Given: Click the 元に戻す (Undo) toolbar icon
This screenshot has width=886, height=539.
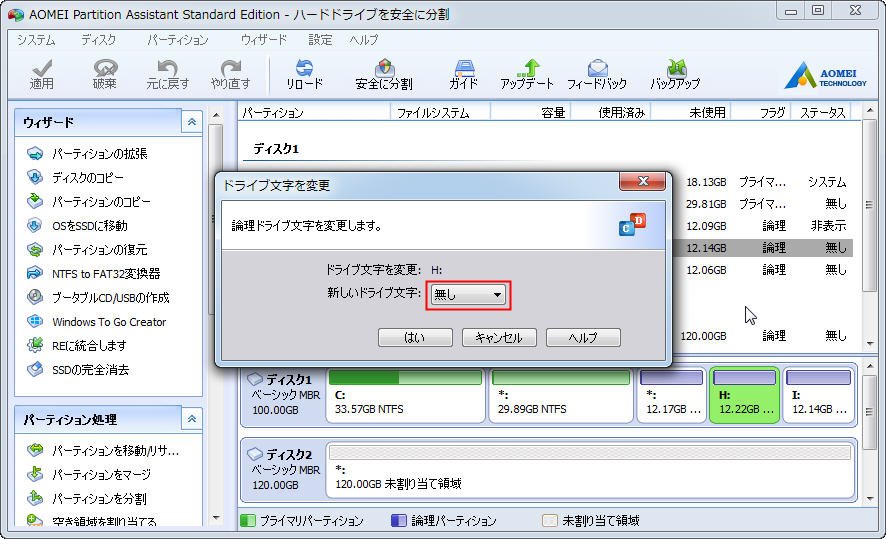Looking at the screenshot, I should (x=167, y=75).
